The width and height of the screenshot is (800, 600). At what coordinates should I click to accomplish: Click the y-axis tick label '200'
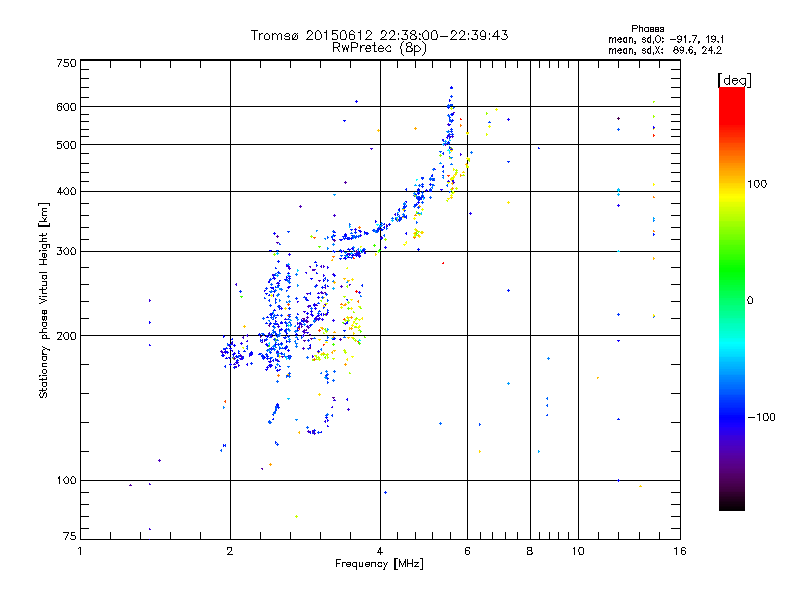click(66, 336)
